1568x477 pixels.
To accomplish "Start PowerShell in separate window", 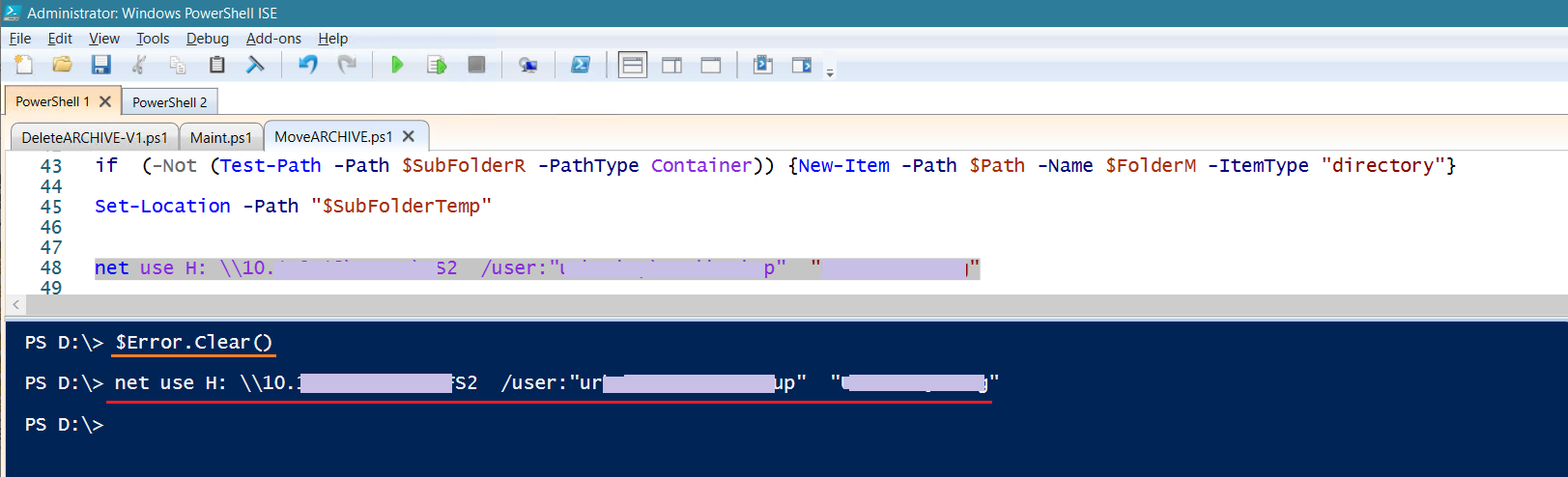I will pyautogui.click(x=581, y=65).
